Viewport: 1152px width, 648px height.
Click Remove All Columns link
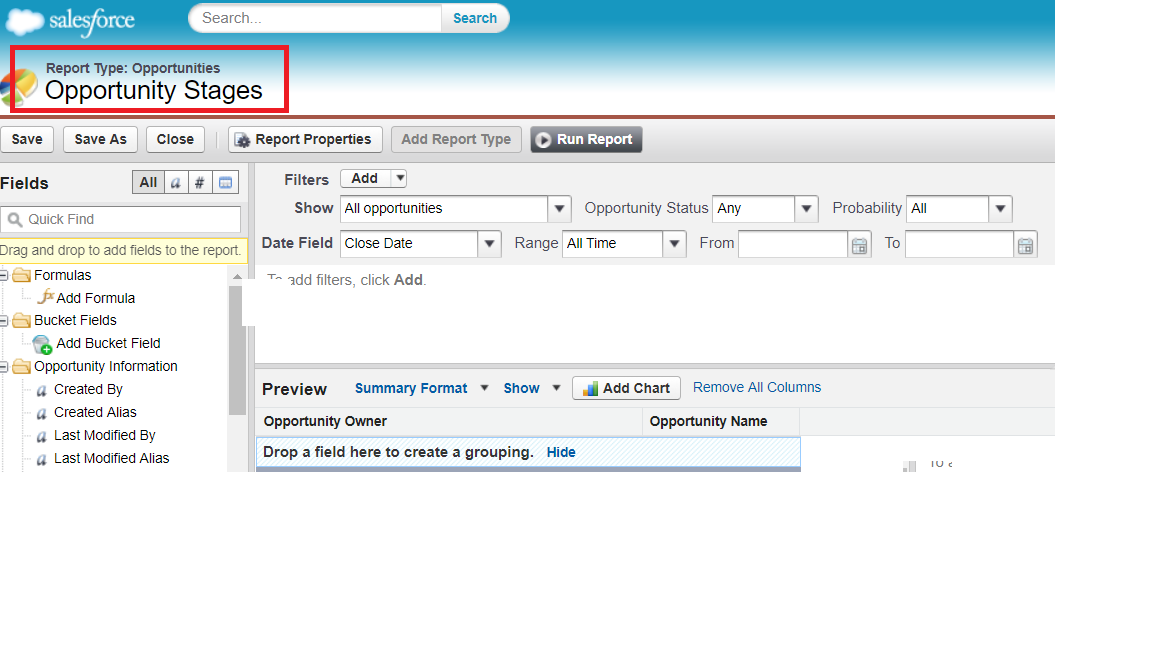[757, 387]
